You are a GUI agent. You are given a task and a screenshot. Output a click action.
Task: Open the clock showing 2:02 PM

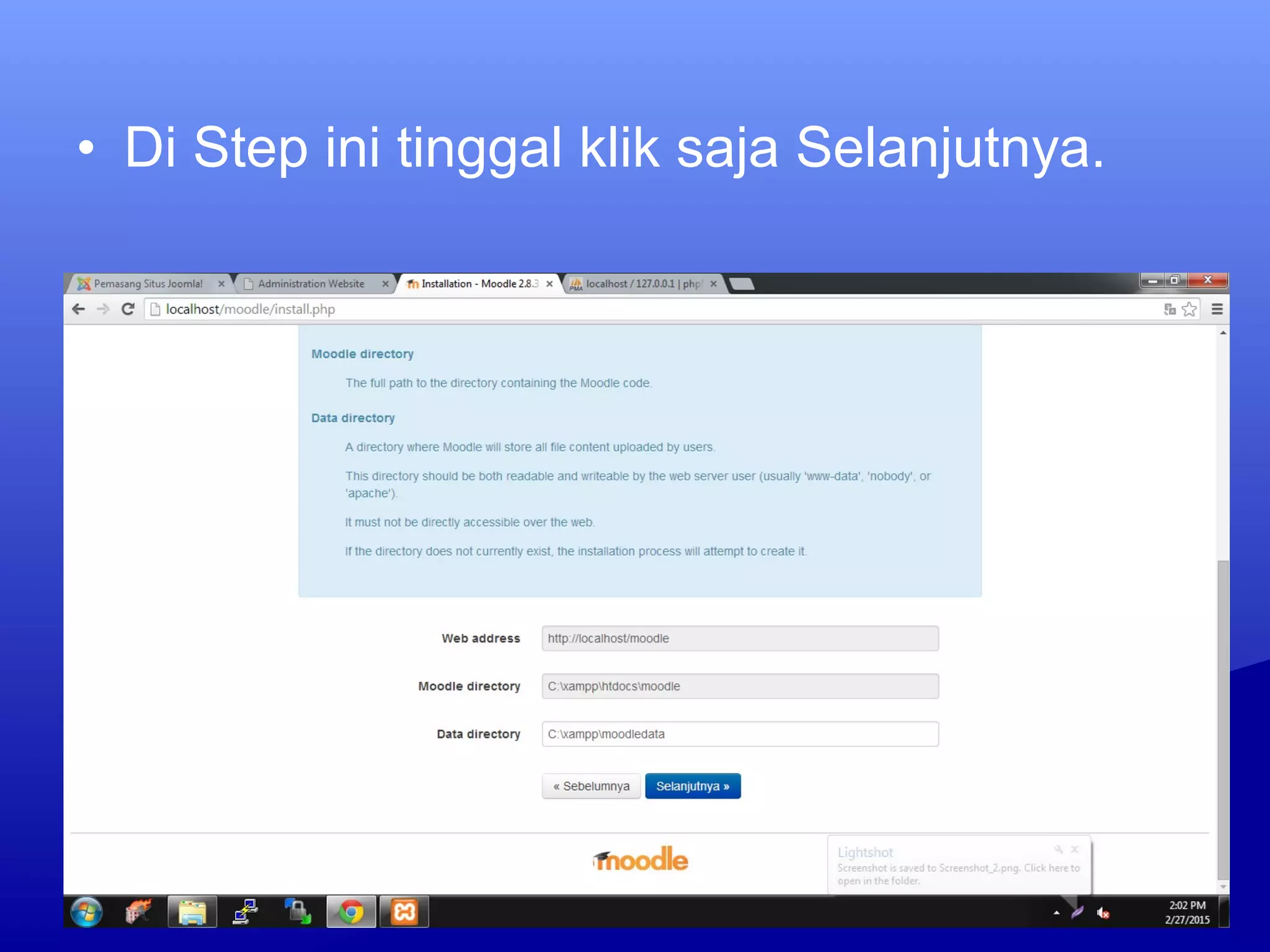(x=1187, y=912)
